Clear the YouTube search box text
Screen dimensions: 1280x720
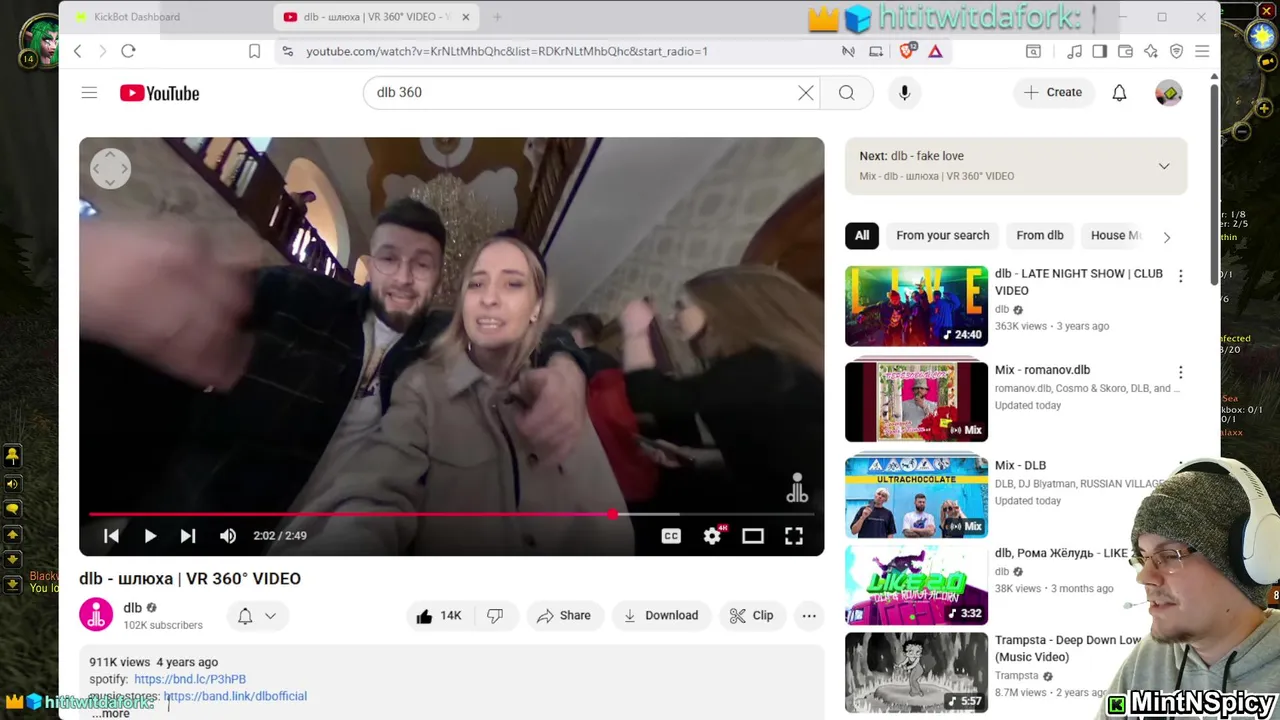(806, 93)
